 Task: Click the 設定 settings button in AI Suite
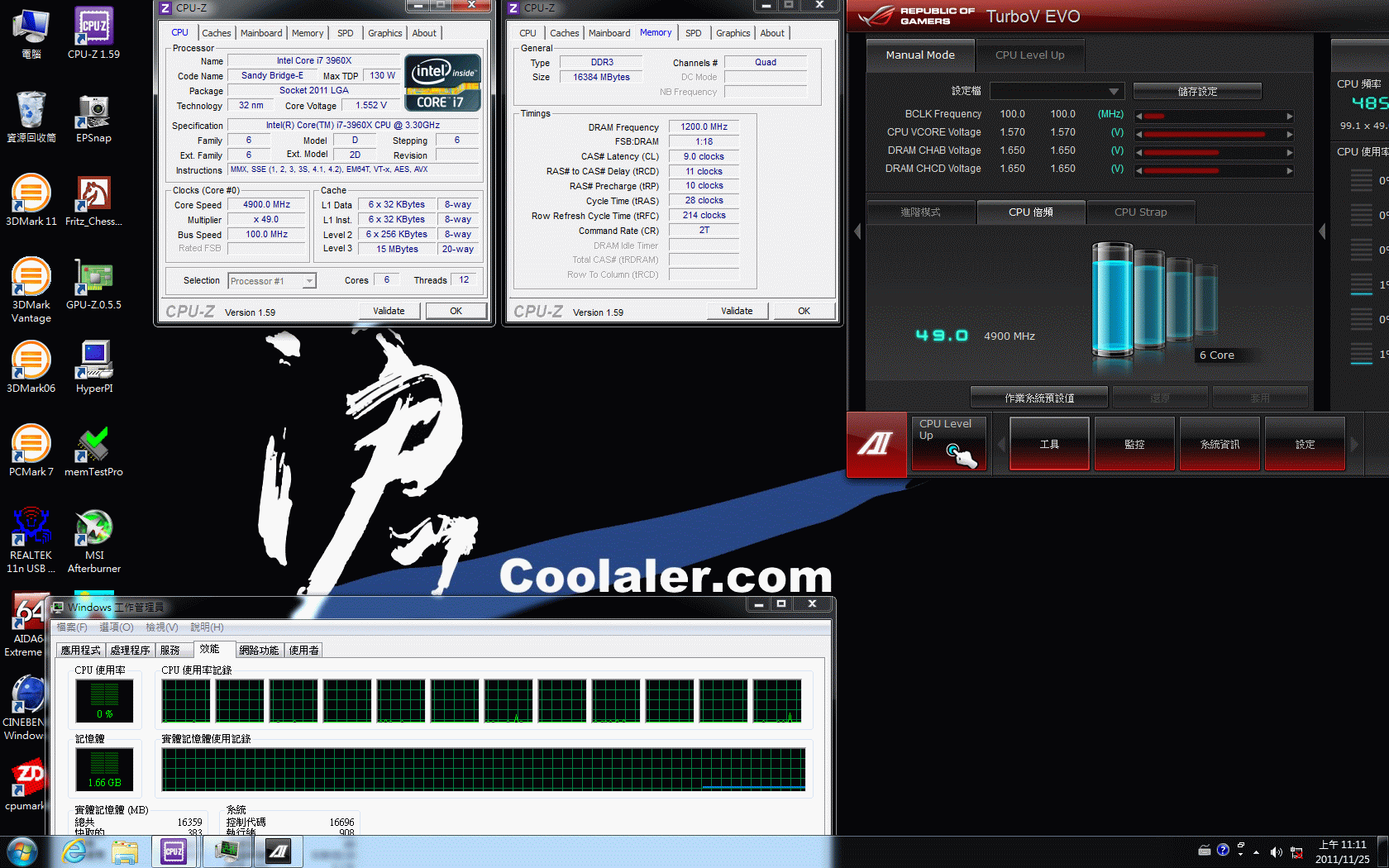click(1305, 444)
